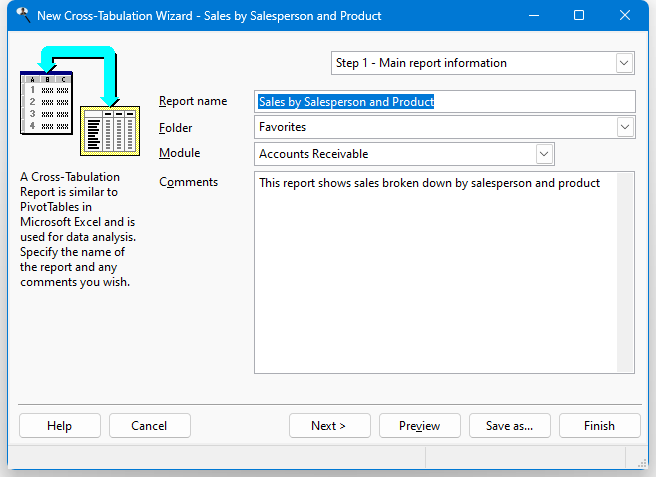Cancel the wizard
Screen dimensions: 656x477
point(150,426)
